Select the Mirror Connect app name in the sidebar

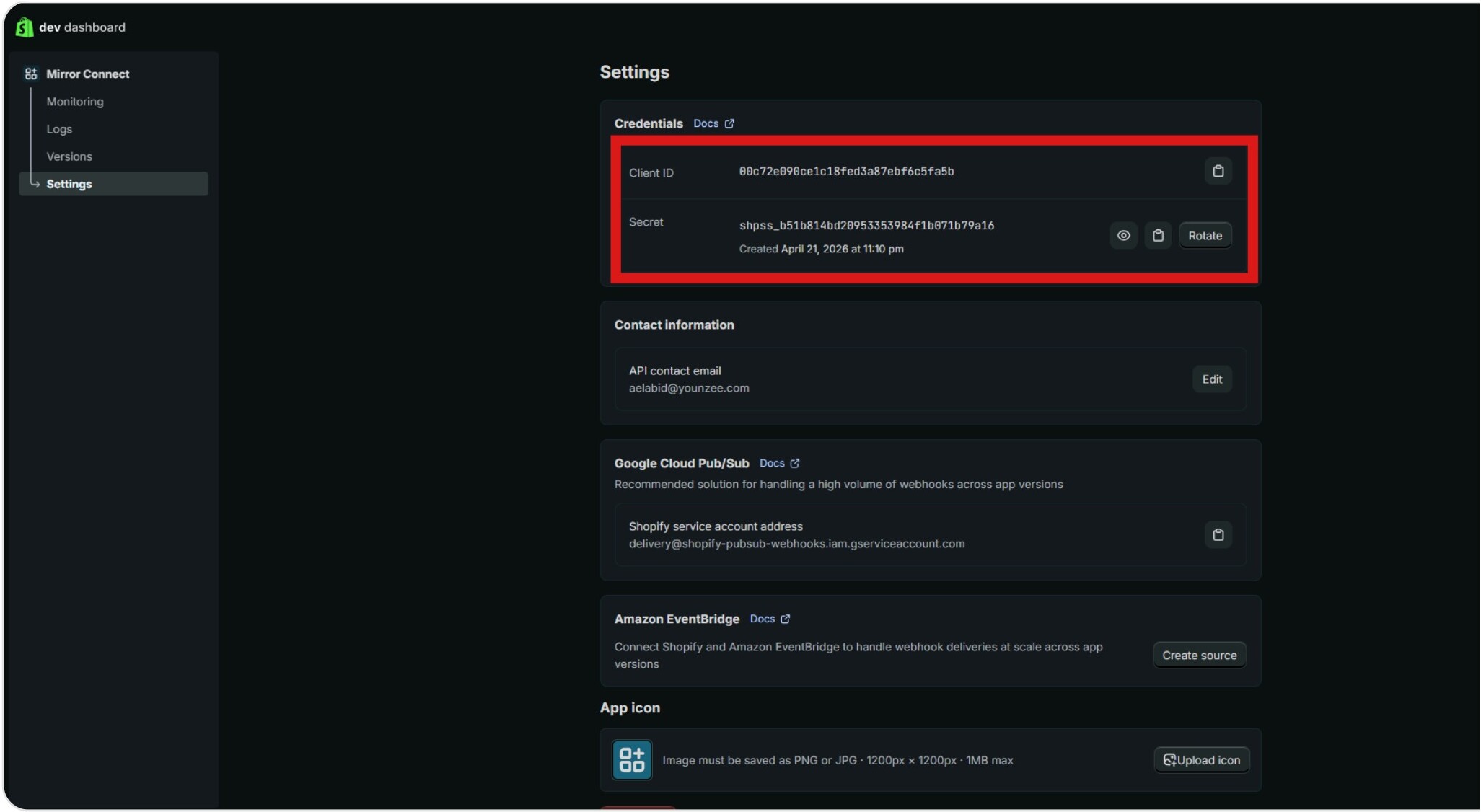click(x=88, y=74)
